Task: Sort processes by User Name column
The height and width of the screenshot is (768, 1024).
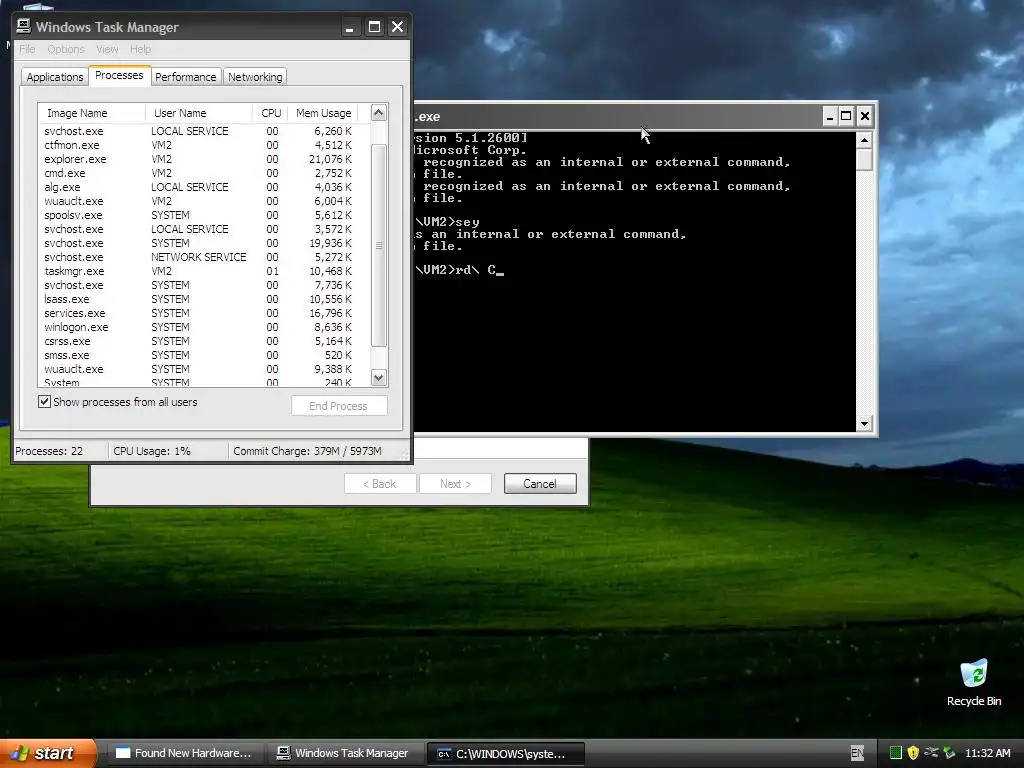Action: (199, 113)
